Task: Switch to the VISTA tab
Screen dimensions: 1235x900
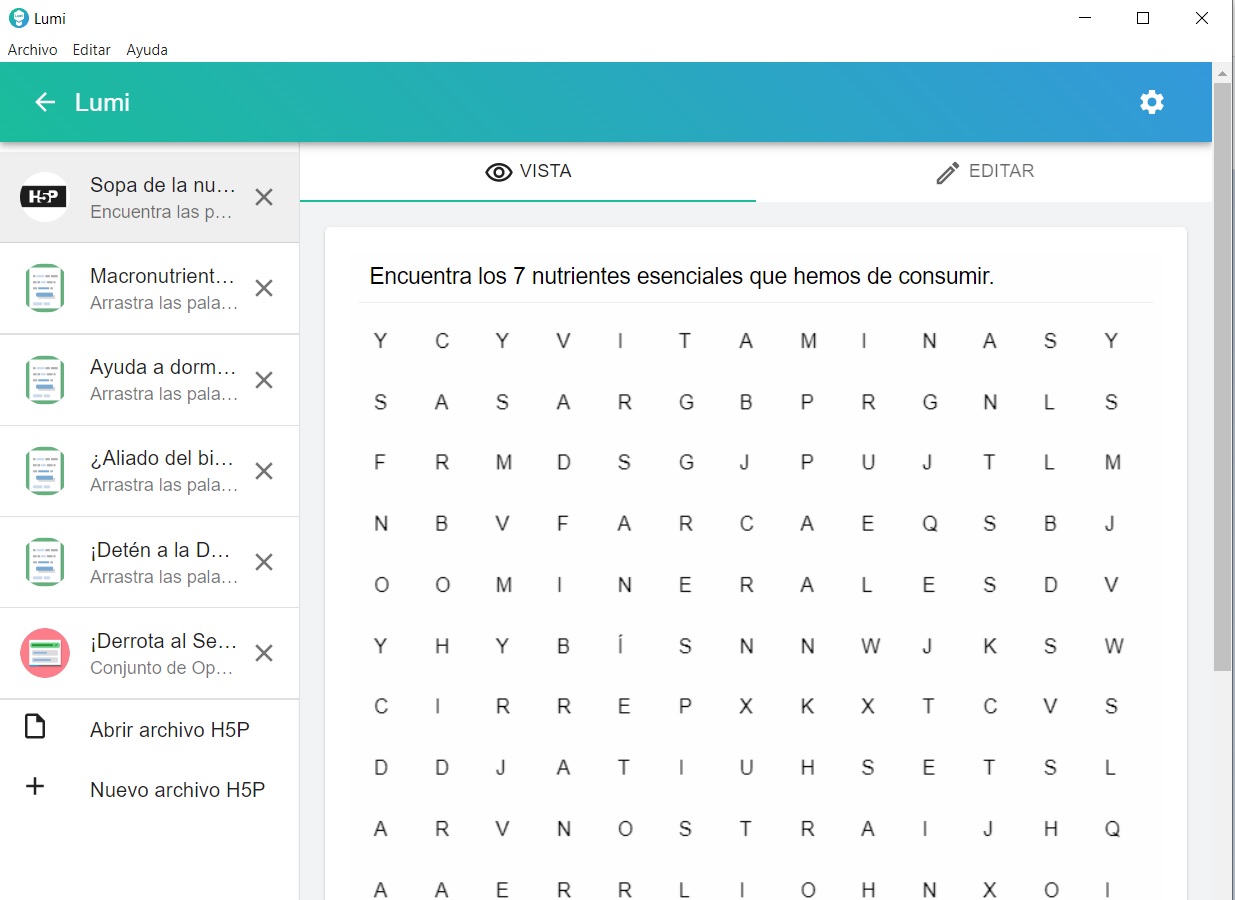Action: click(x=528, y=172)
